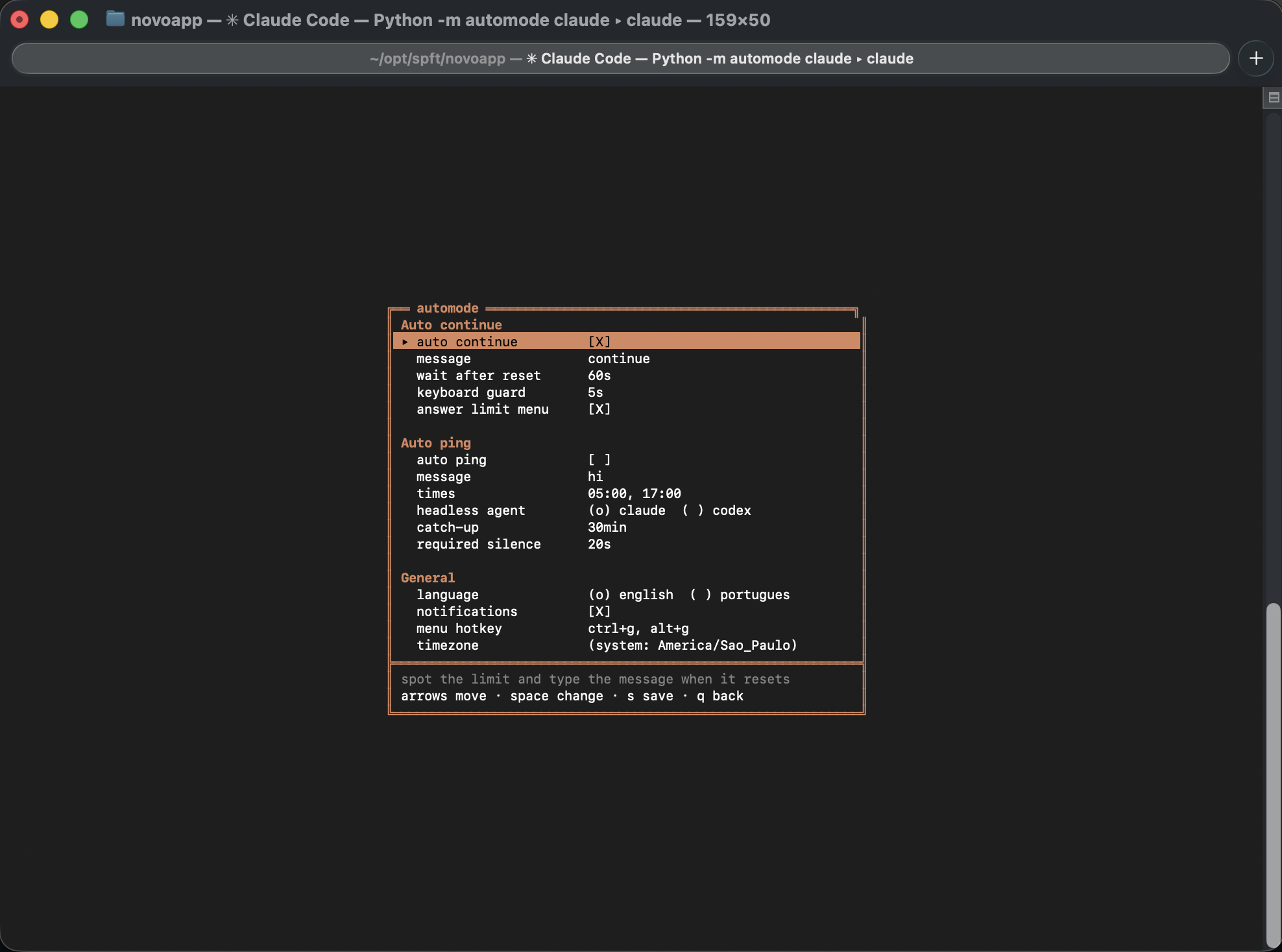This screenshot has width=1282, height=952.
Task: Click the 'General' section heading
Action: (428, 578)
